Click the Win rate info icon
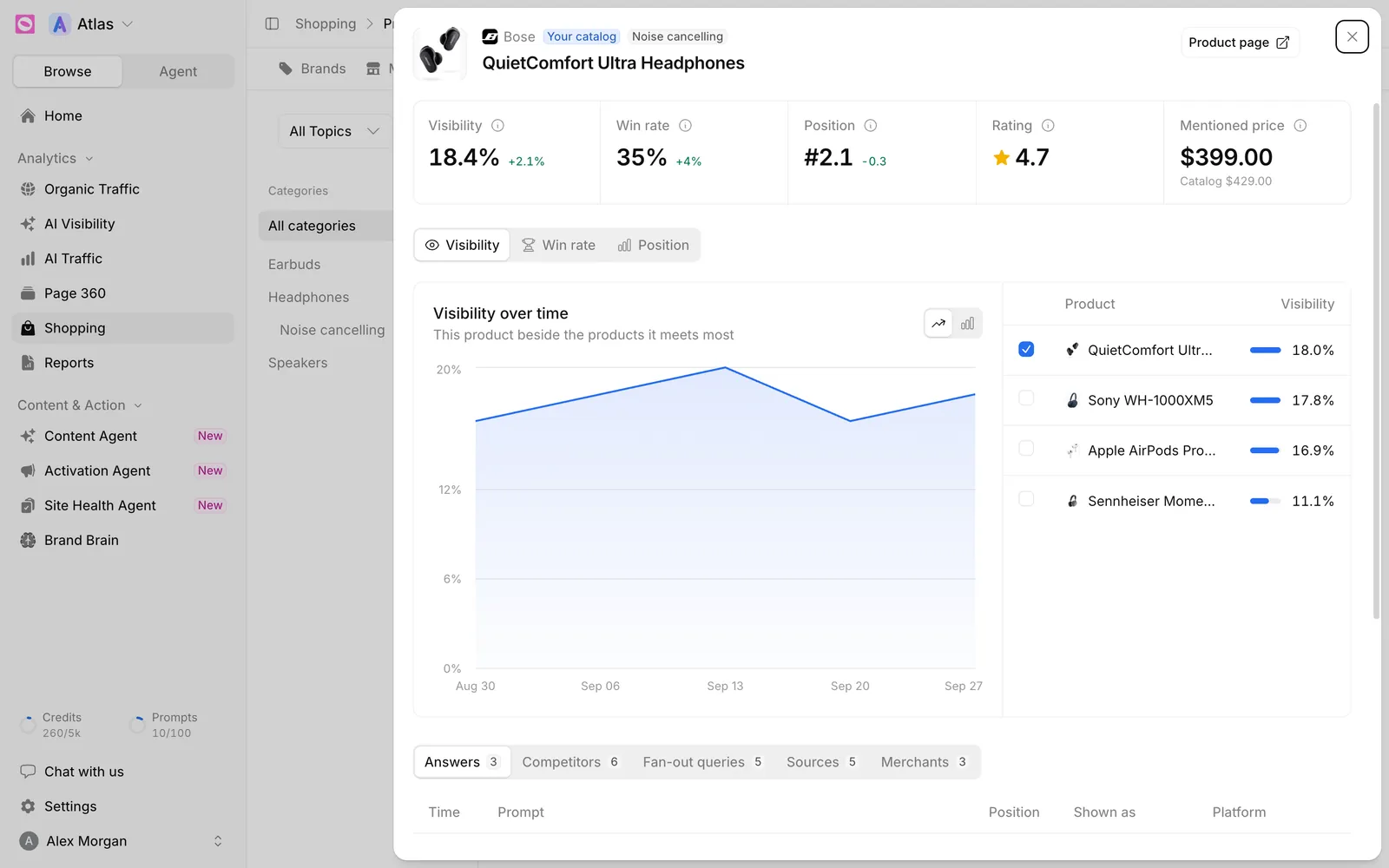Screen dimensions: 1389x868 click(x=685, y=126)
